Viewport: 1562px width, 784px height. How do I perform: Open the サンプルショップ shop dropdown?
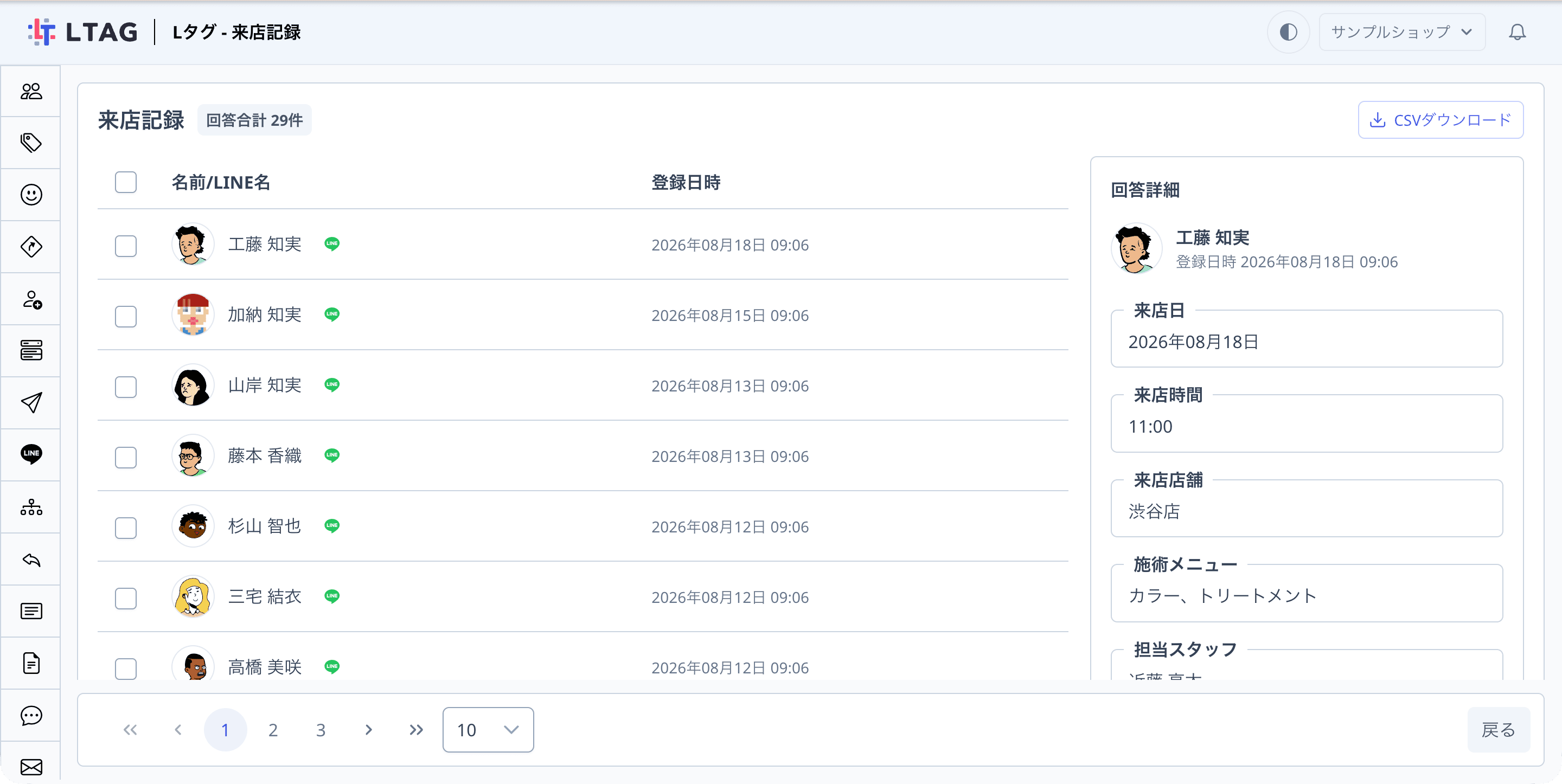pyautogui.click(x=1401, y=32)
